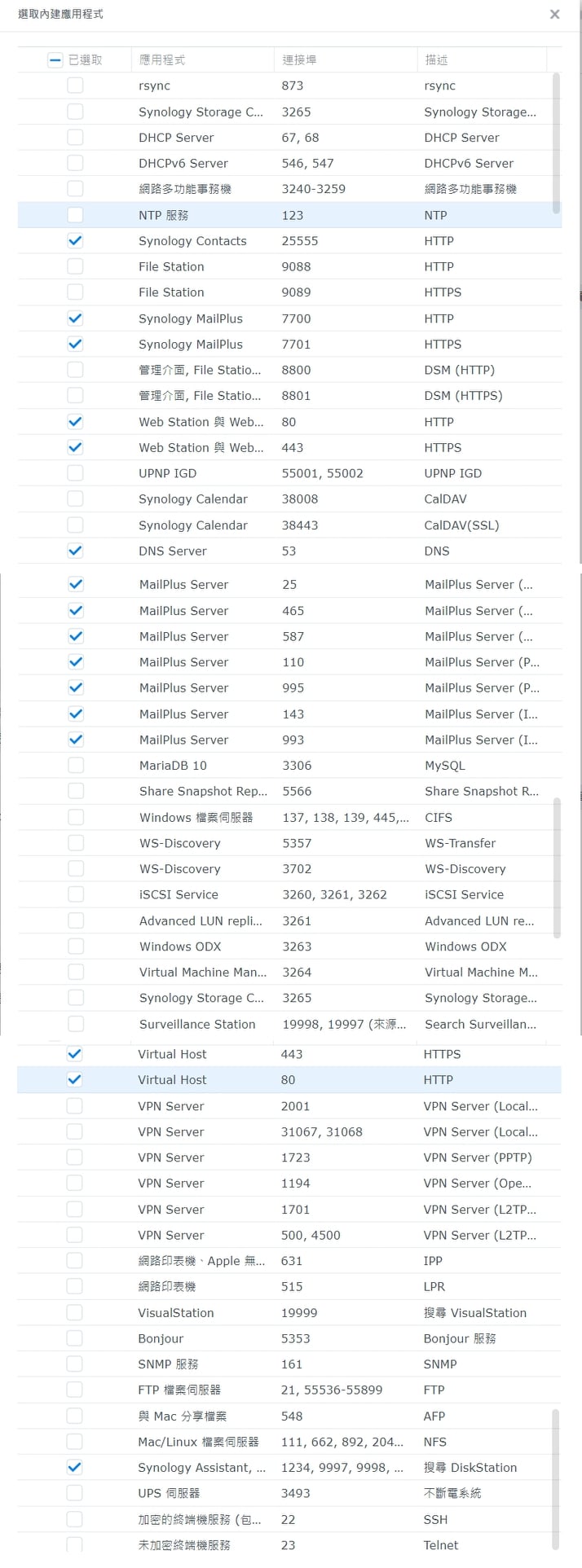This screenshot has width=582, height=1568.
Task: Check the SSH port 22 checkbox
Action: pos(74,1519)
